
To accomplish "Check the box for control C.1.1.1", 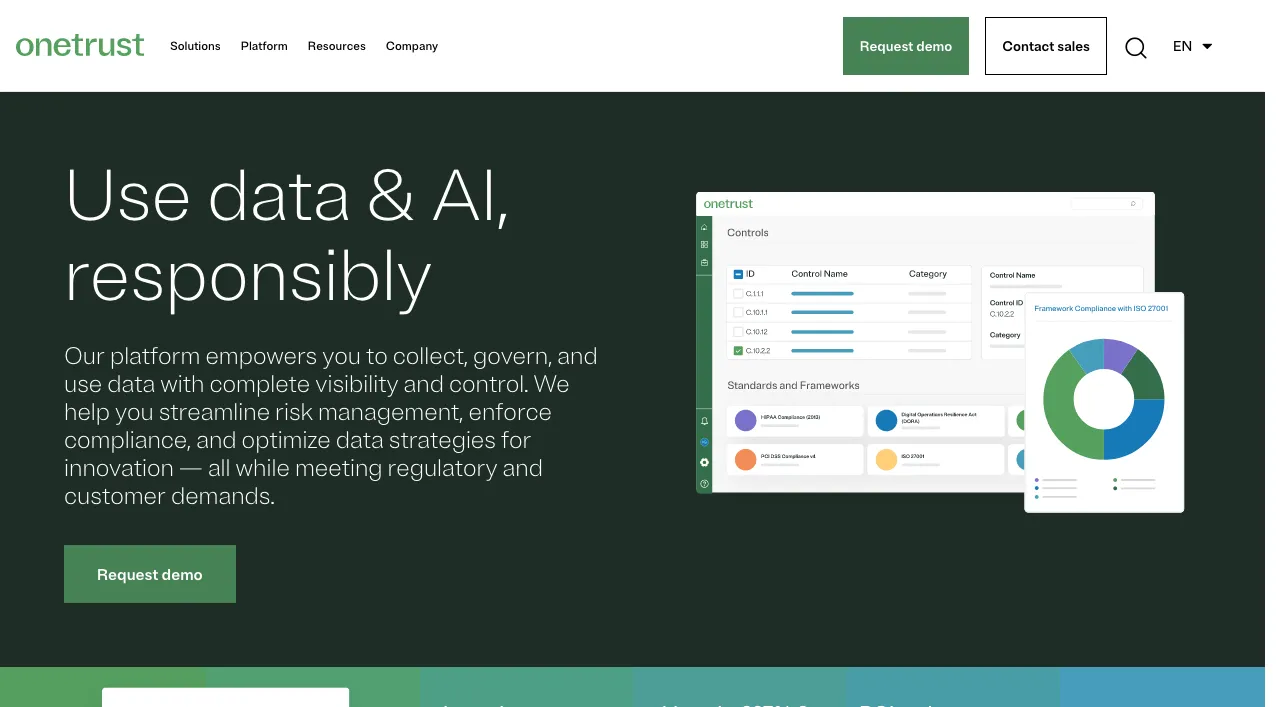I will point(738,294).
